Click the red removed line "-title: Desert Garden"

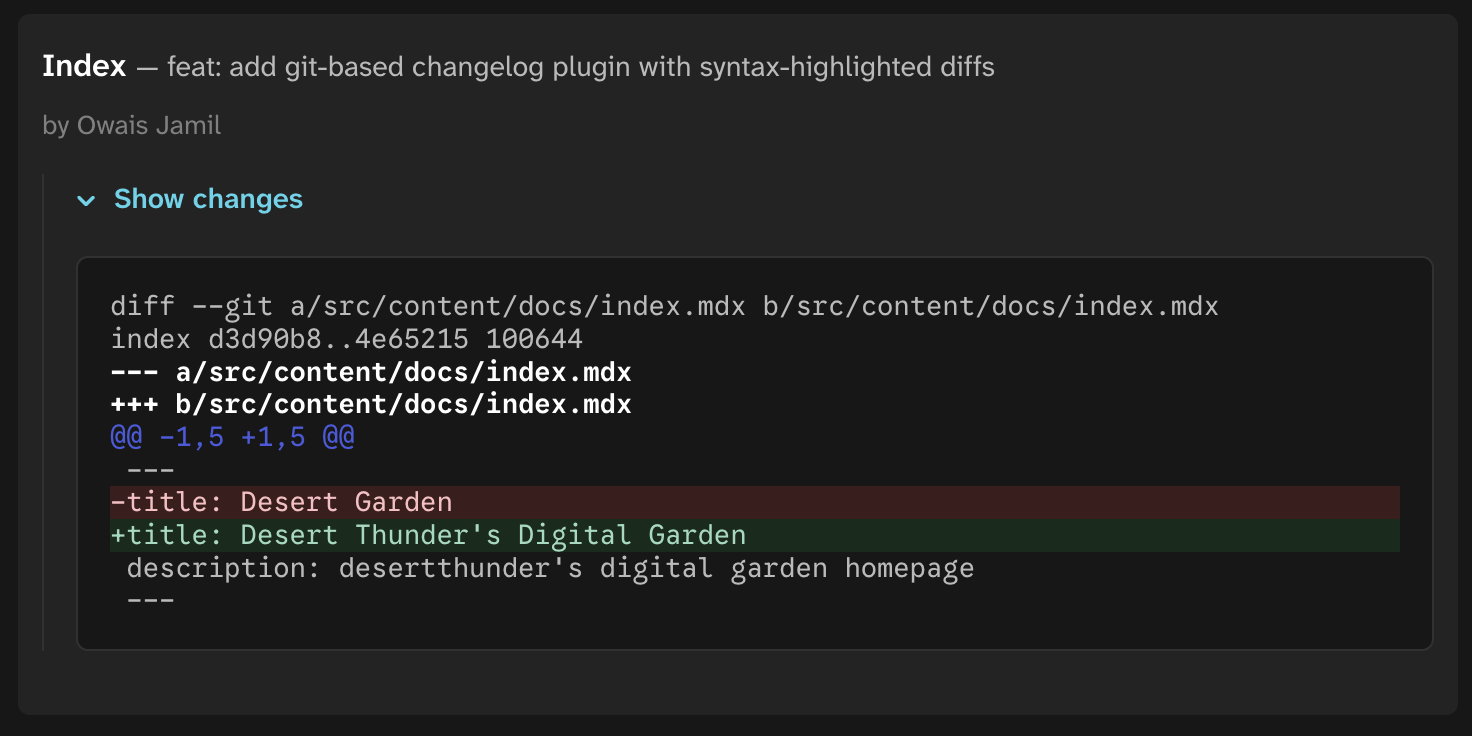[x=282, y=502]
